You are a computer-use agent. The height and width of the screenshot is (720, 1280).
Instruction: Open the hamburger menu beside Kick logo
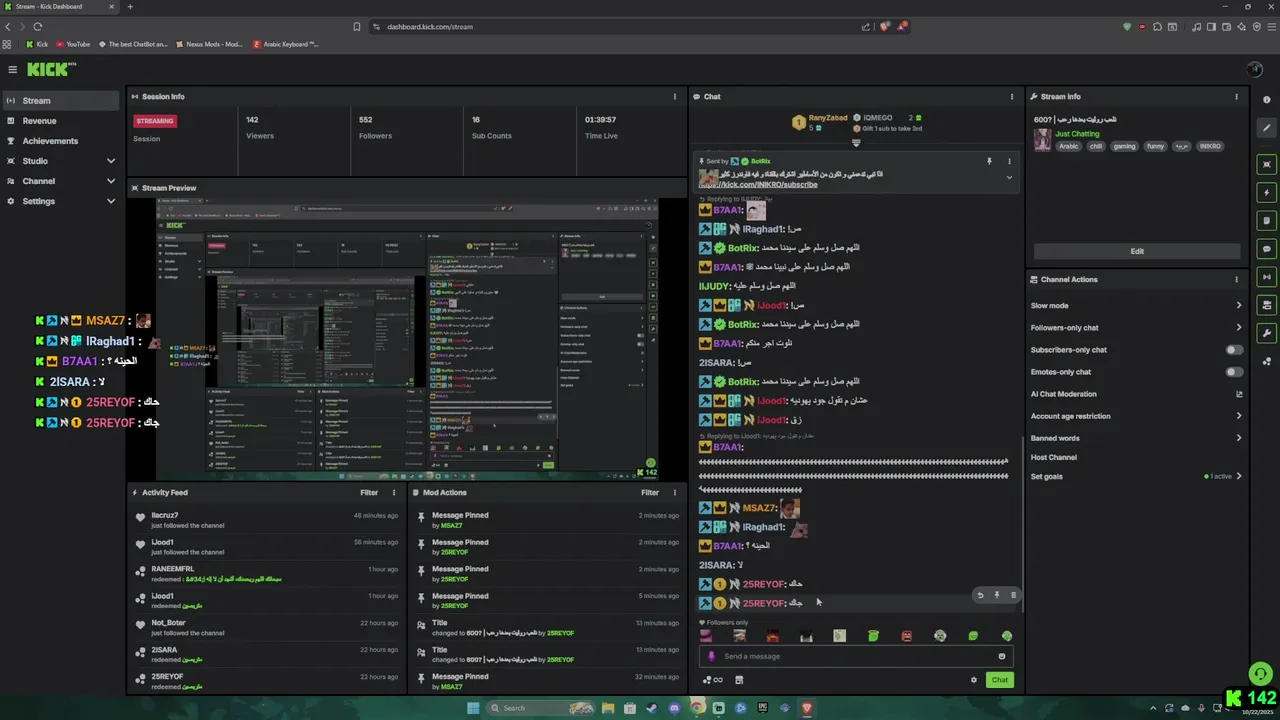(12, 69)
